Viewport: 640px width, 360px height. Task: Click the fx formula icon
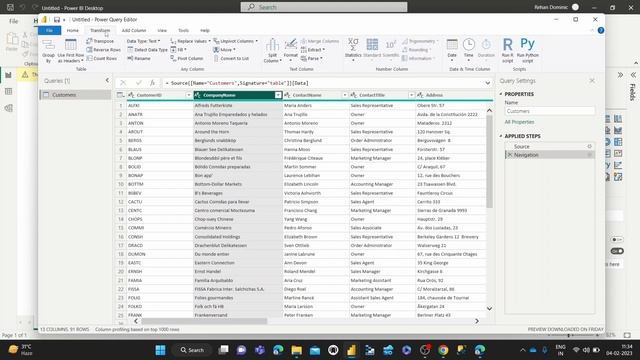click(x=152, y=83)
